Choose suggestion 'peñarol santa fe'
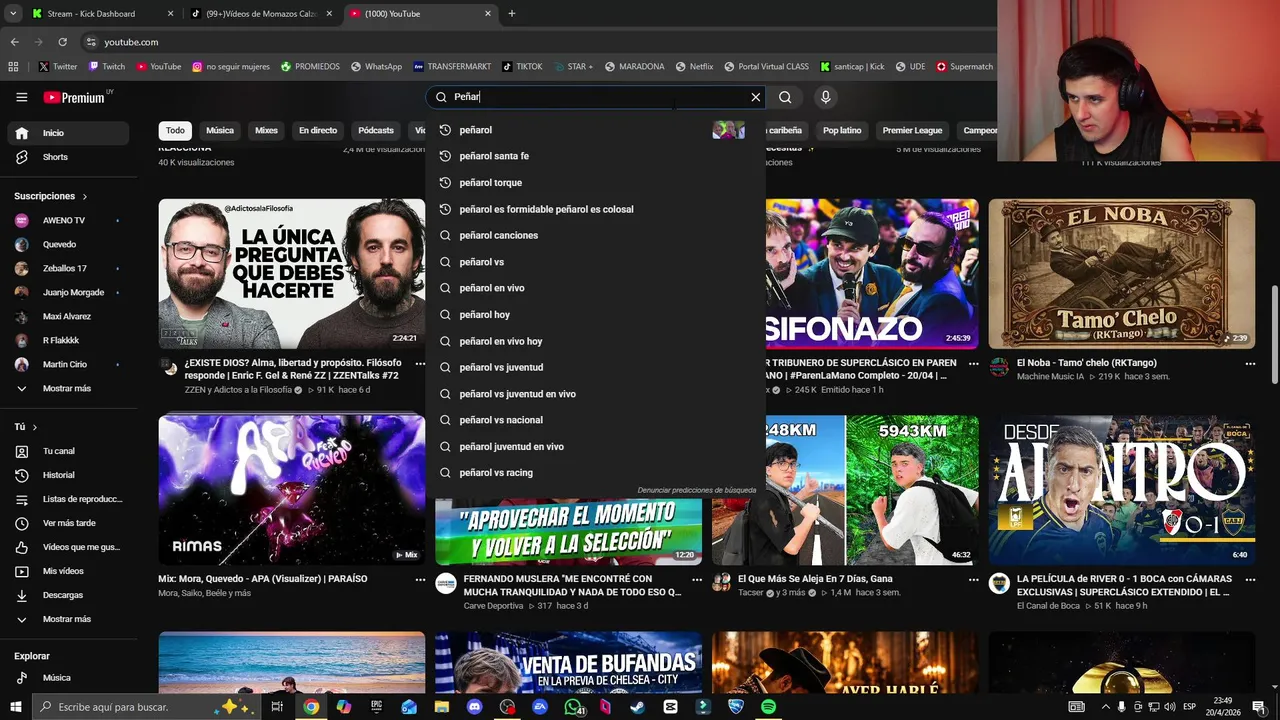 [x=595, y=156]
